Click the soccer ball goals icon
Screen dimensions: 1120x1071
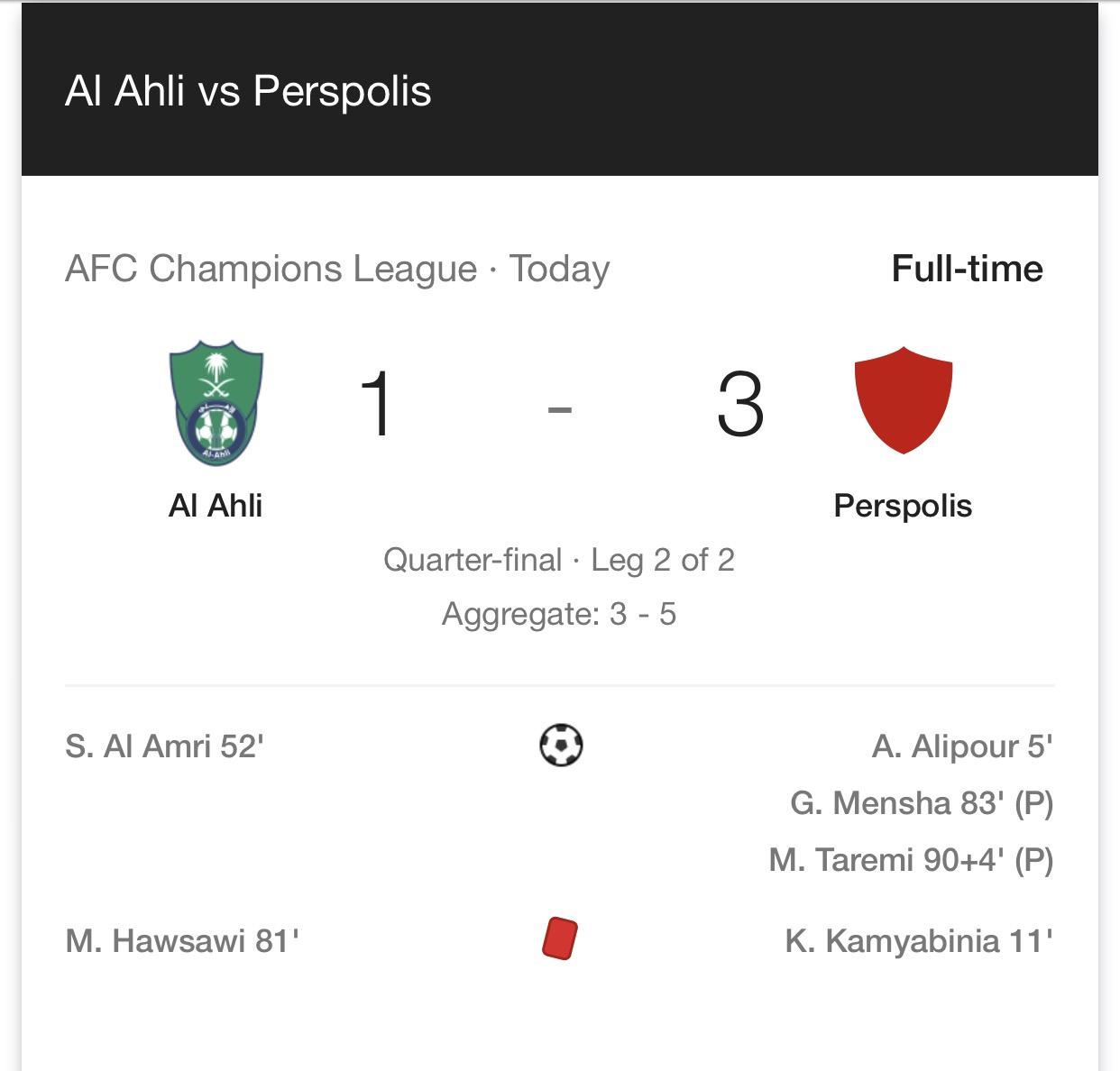point(561,746)
